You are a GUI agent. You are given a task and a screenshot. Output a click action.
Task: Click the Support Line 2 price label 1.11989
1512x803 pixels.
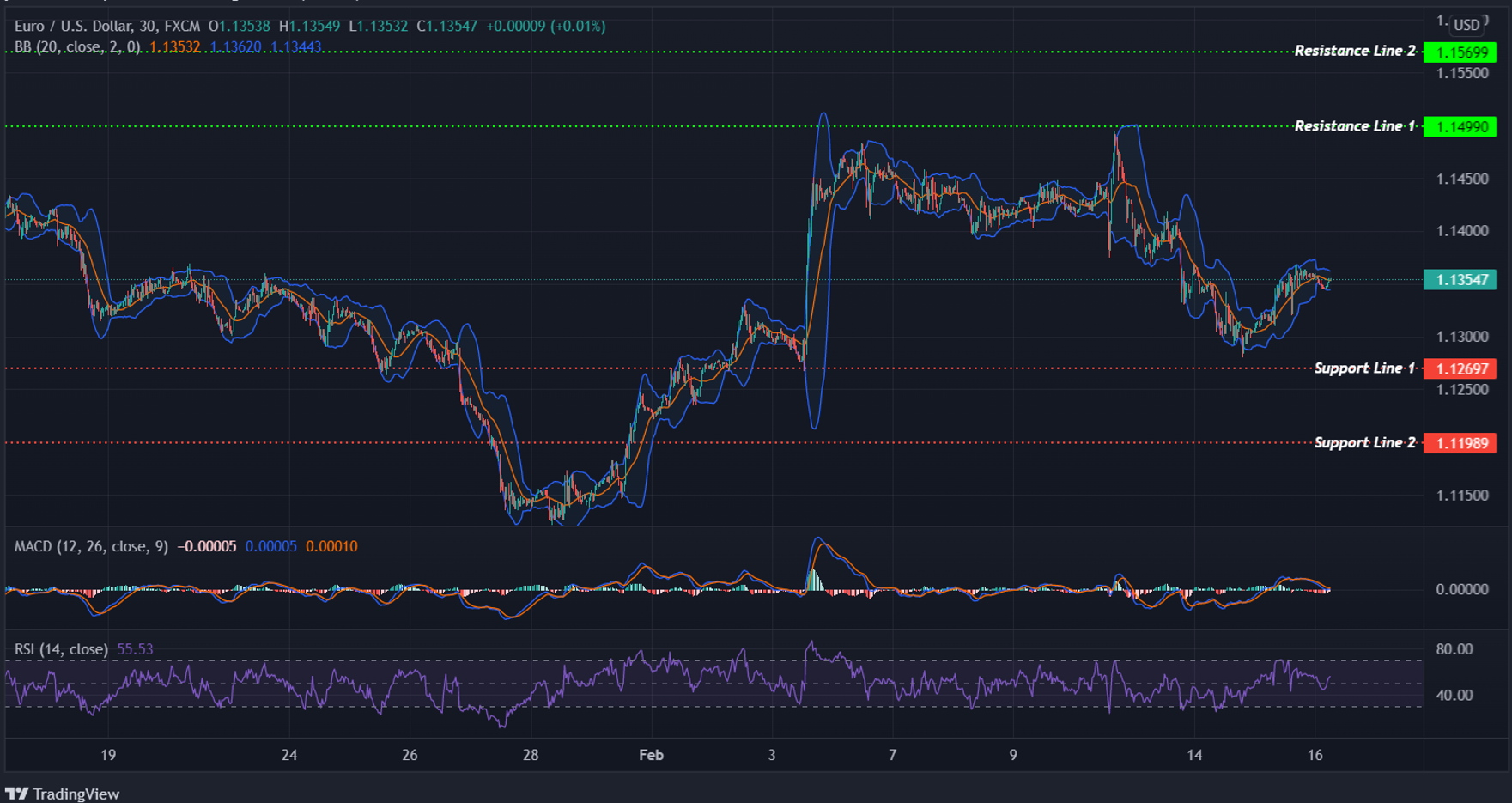coord(1462,443)
